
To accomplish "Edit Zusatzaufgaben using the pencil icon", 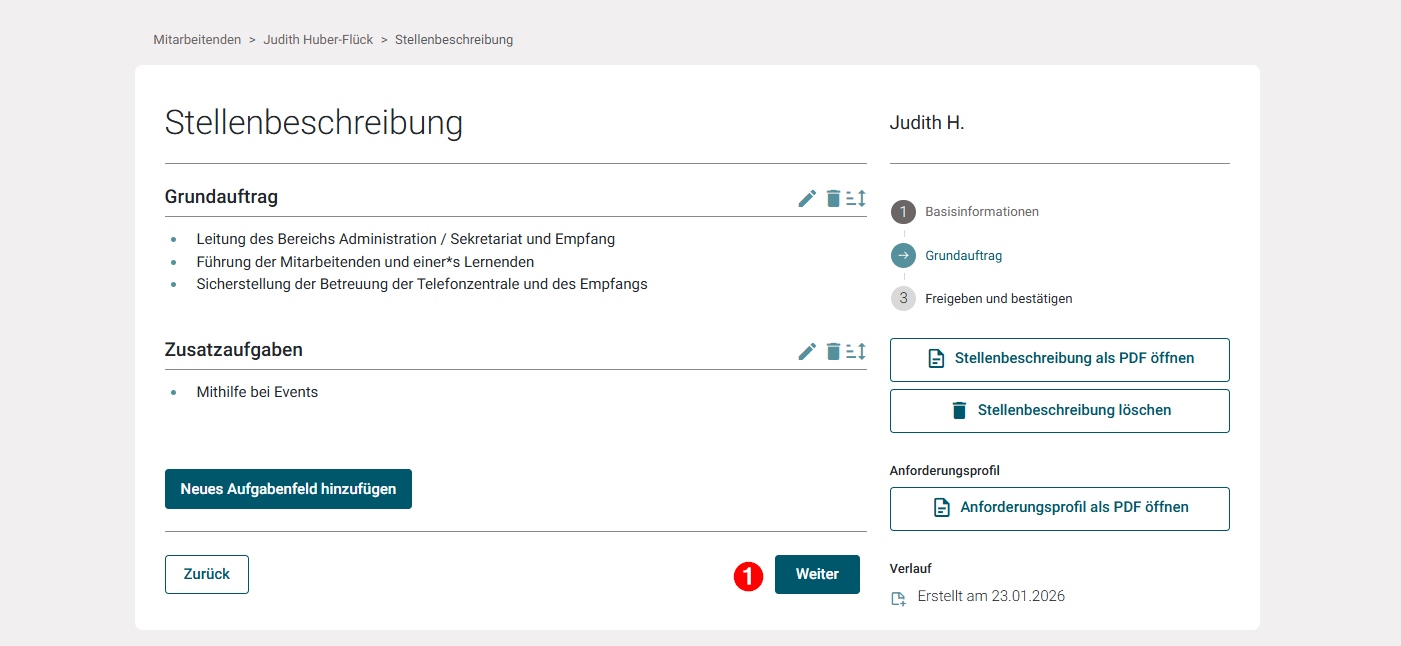I will tap(807, 351).
